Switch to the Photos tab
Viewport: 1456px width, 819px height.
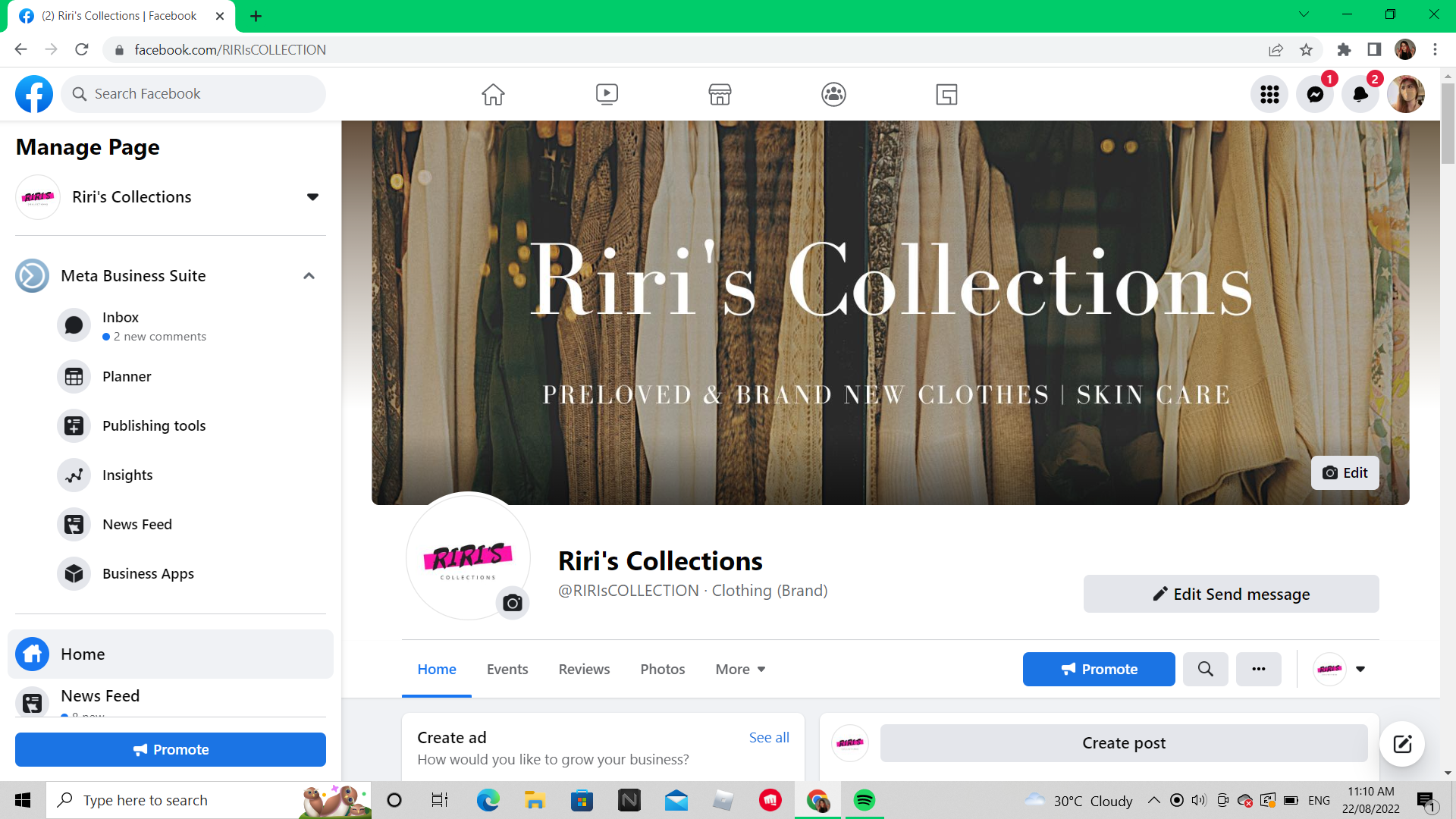662,669
